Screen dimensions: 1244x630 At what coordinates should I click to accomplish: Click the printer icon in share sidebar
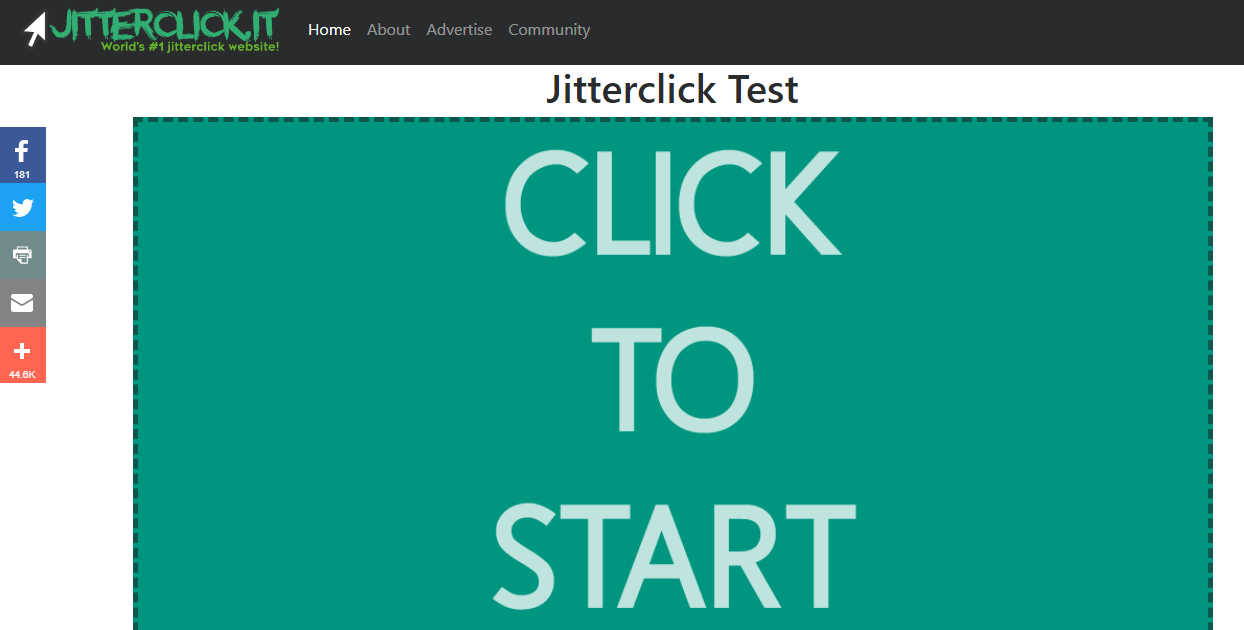pos(22,255)
